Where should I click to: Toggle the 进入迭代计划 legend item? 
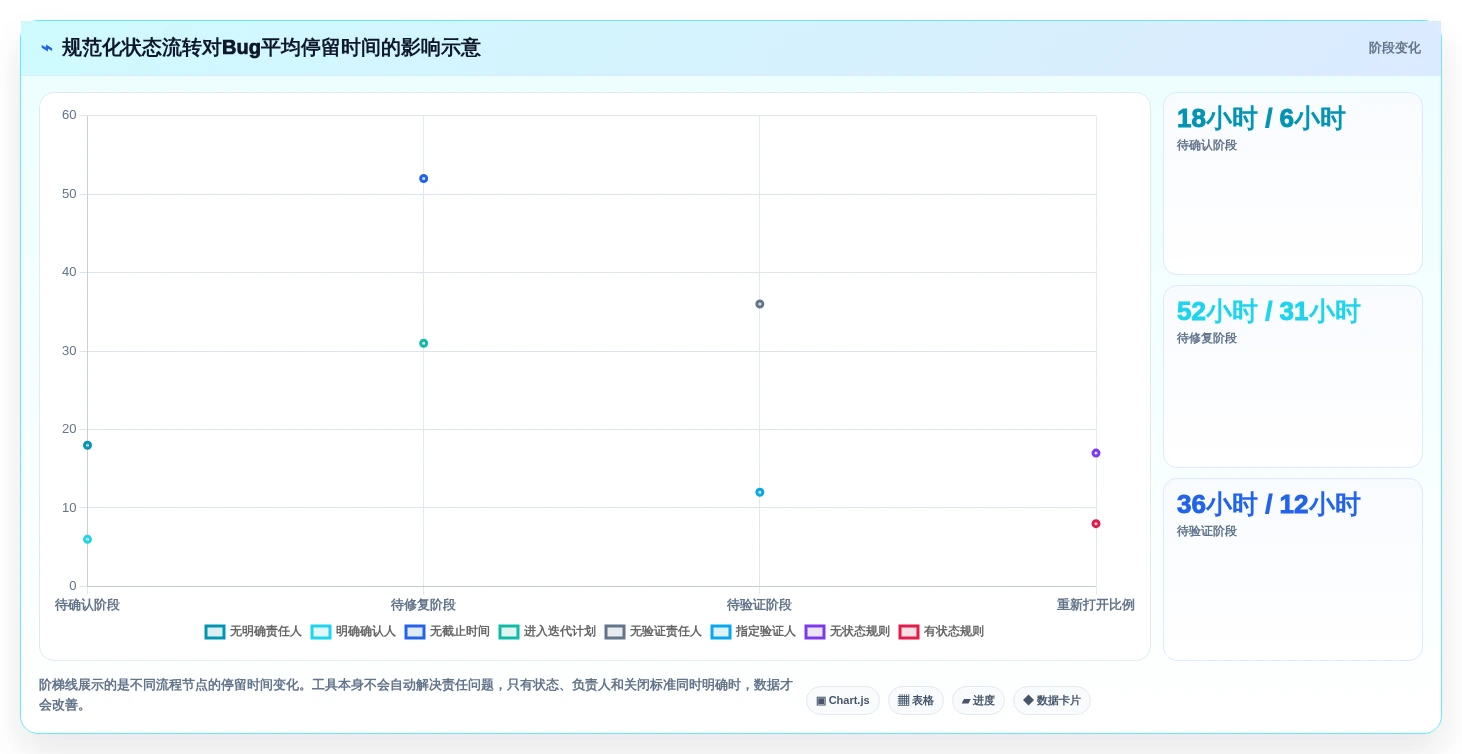coord(547,632)
